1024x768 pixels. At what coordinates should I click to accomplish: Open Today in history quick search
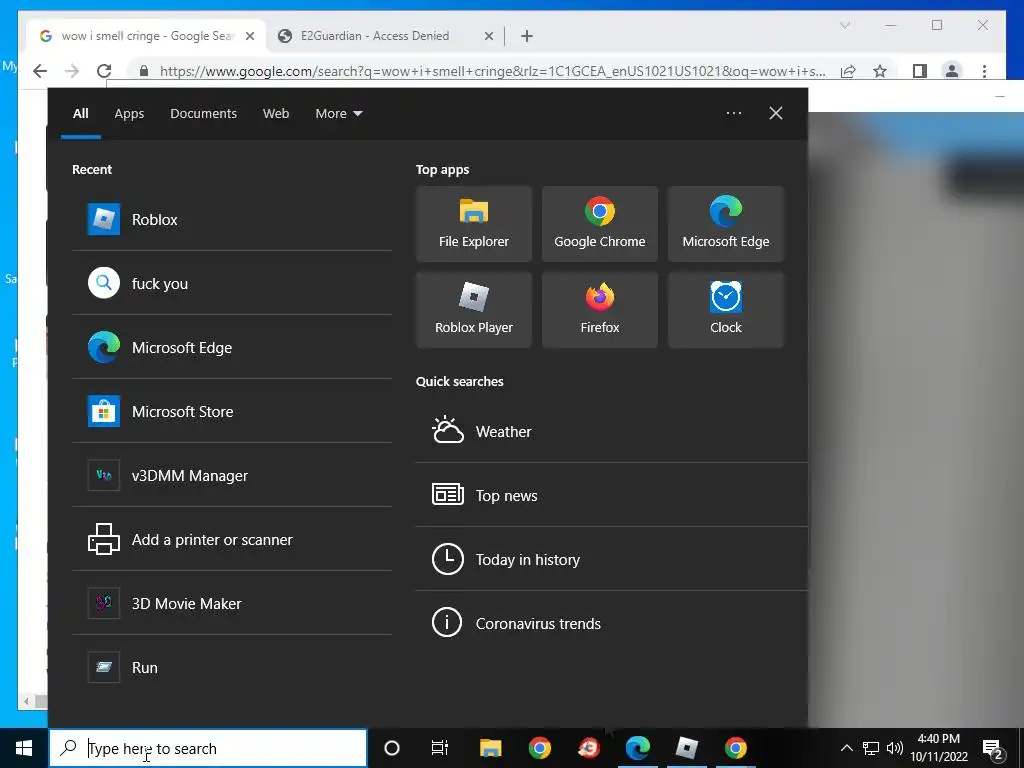(x=611, y=559)
